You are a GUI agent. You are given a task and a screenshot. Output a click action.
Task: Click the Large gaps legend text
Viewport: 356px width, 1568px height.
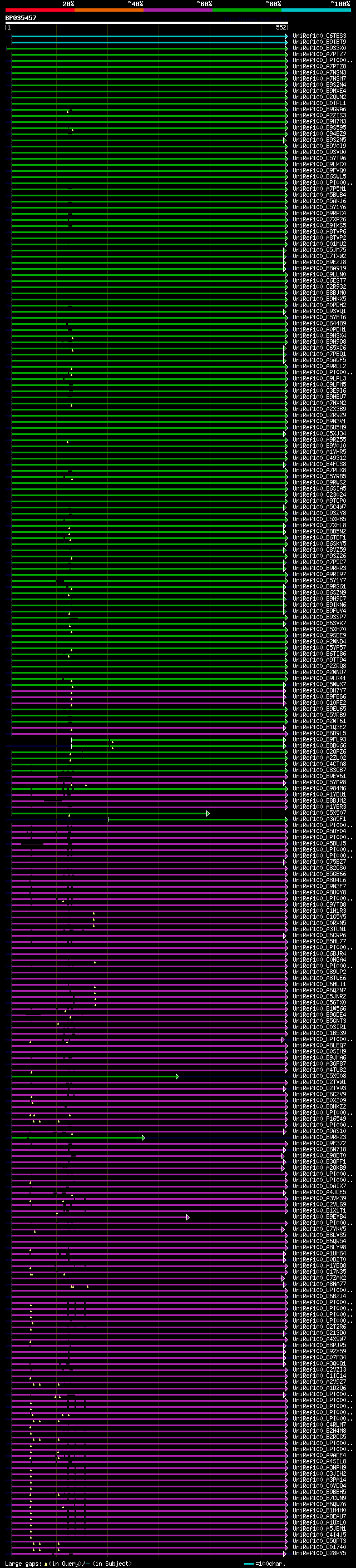click(69, 1563)
